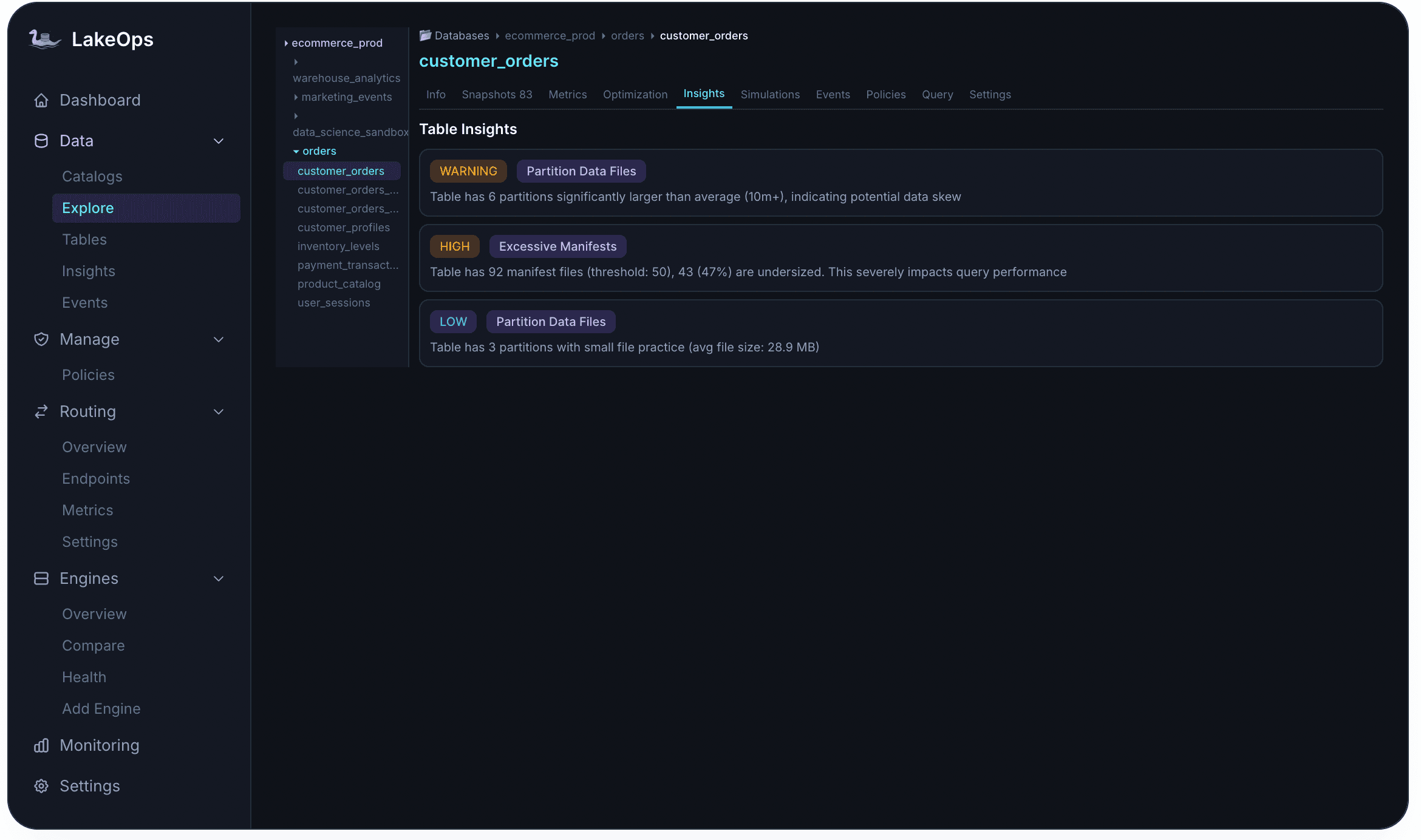Image resolution: width=1421 pixels, height=840 pixels.
Task: Switch to the Snapshots 83 tab
Action: pos(497,95)
